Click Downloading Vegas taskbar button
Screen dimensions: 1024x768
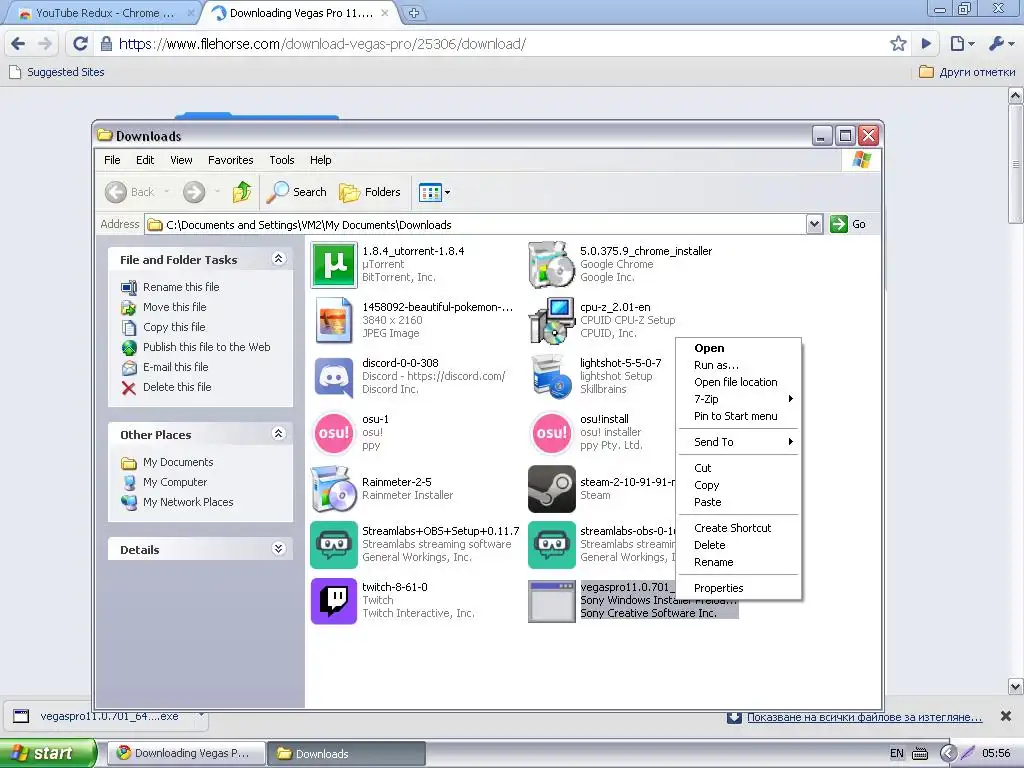point(185,753)
